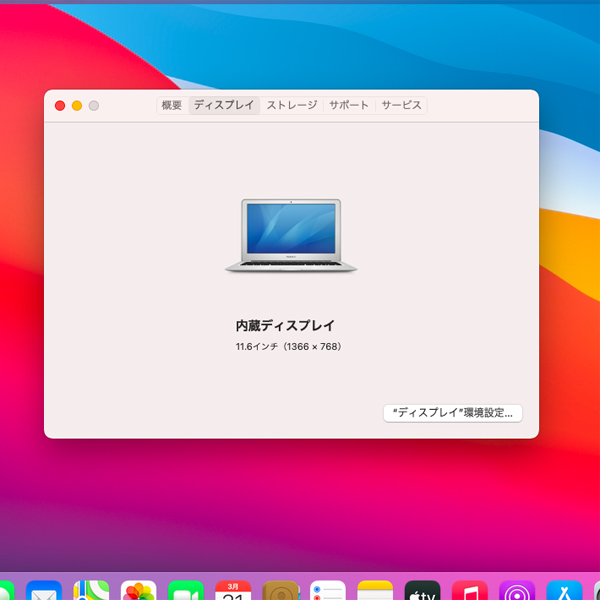Close the window with the red button
The width and height of the screenshot is (600, 600).
click(60, 105)
